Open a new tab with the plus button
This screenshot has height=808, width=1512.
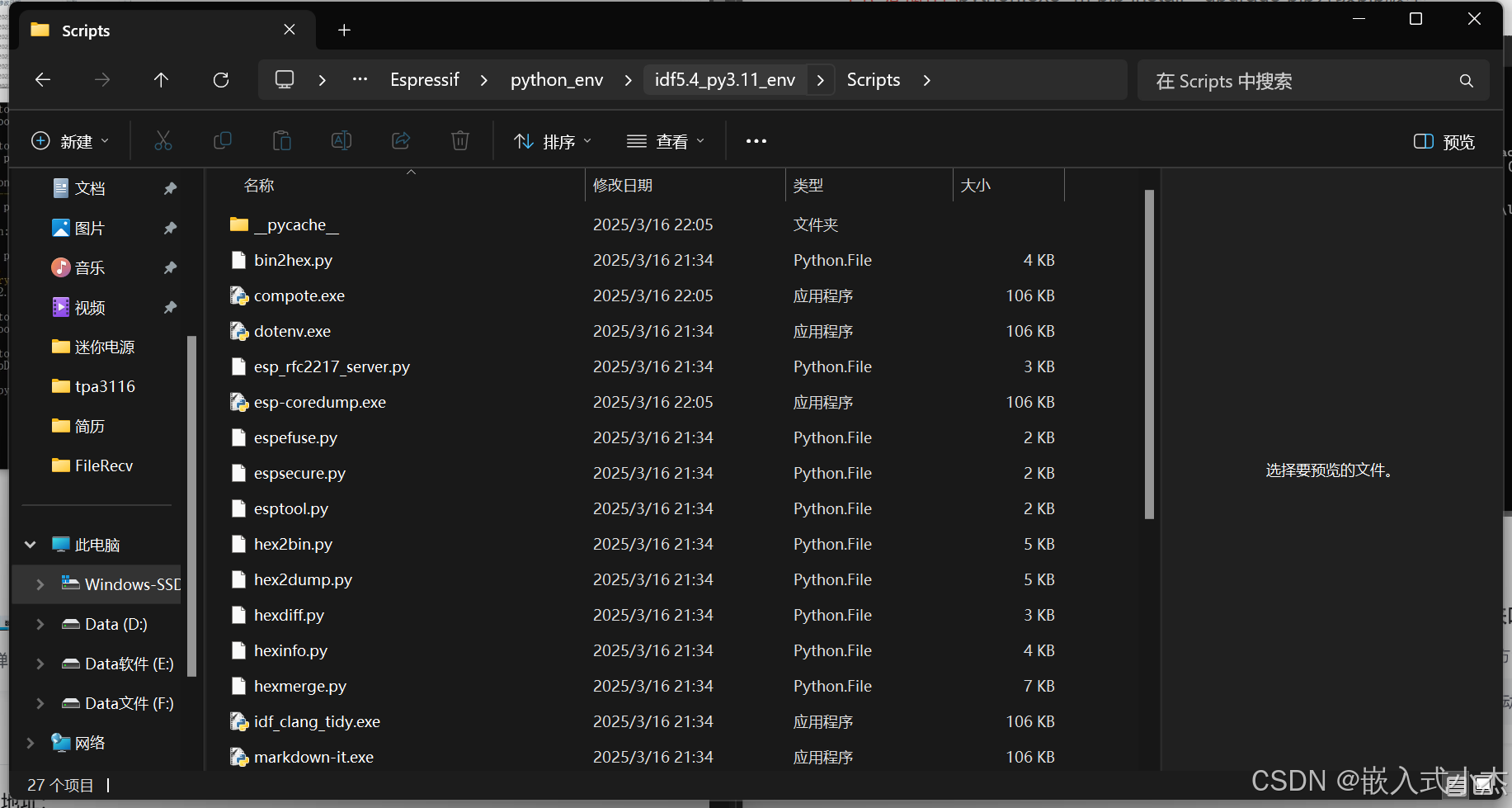click(x=344, y=30)
